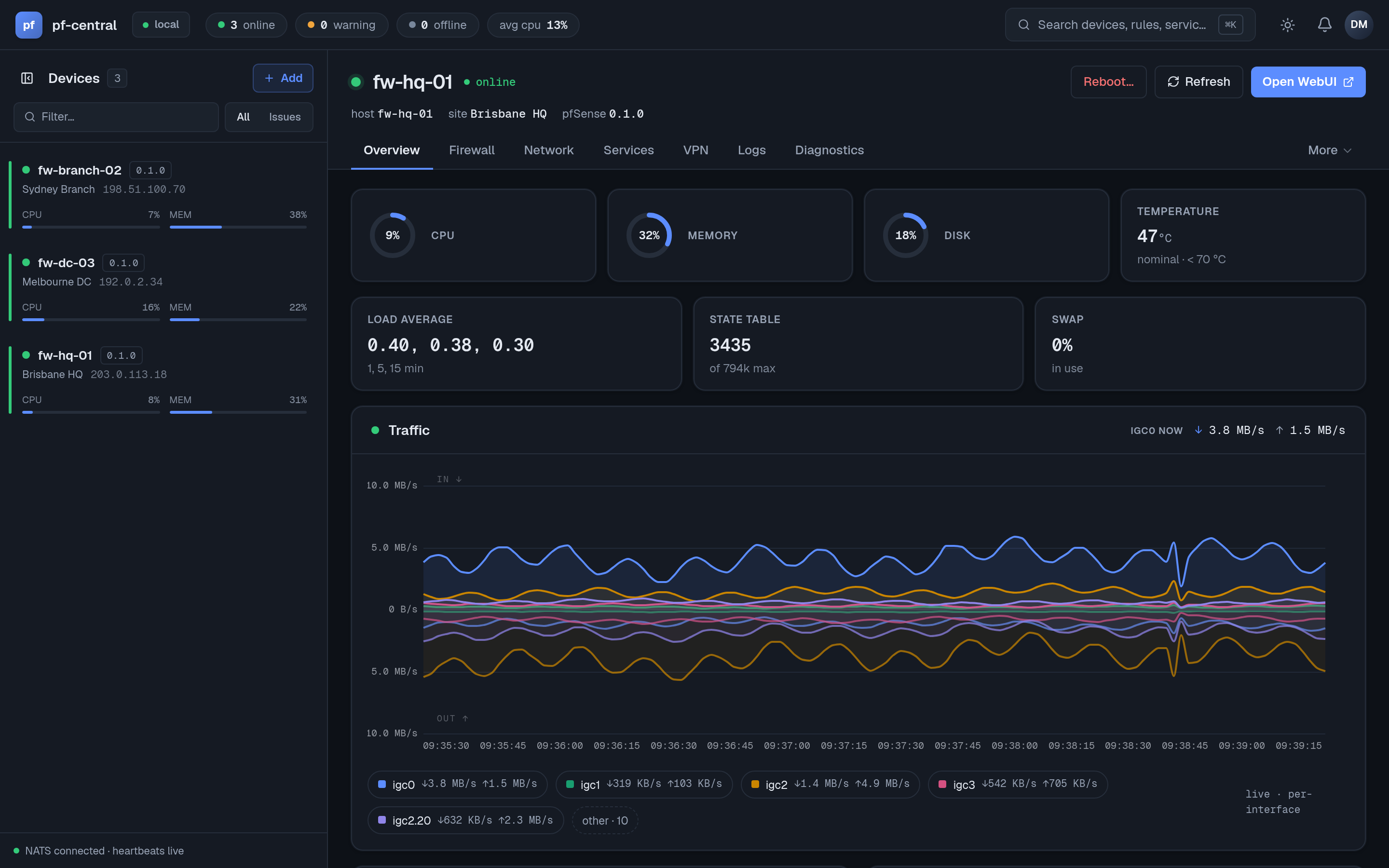Click the avg cpu 13% pill
Viewport: 1389px width, 868px height.
tap(533, 25)
